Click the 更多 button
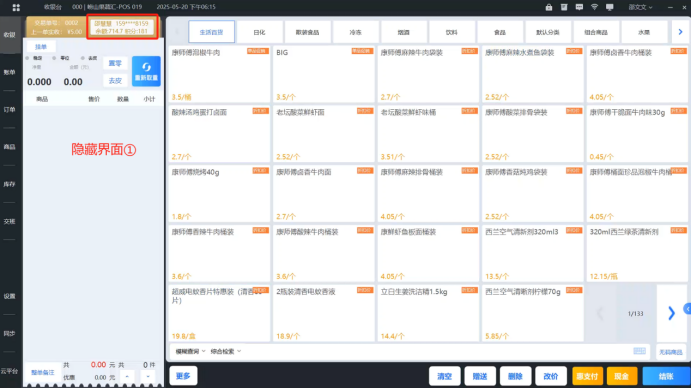Image resolution: width=692 pixels, height=388 pixels. pos(183,376)
